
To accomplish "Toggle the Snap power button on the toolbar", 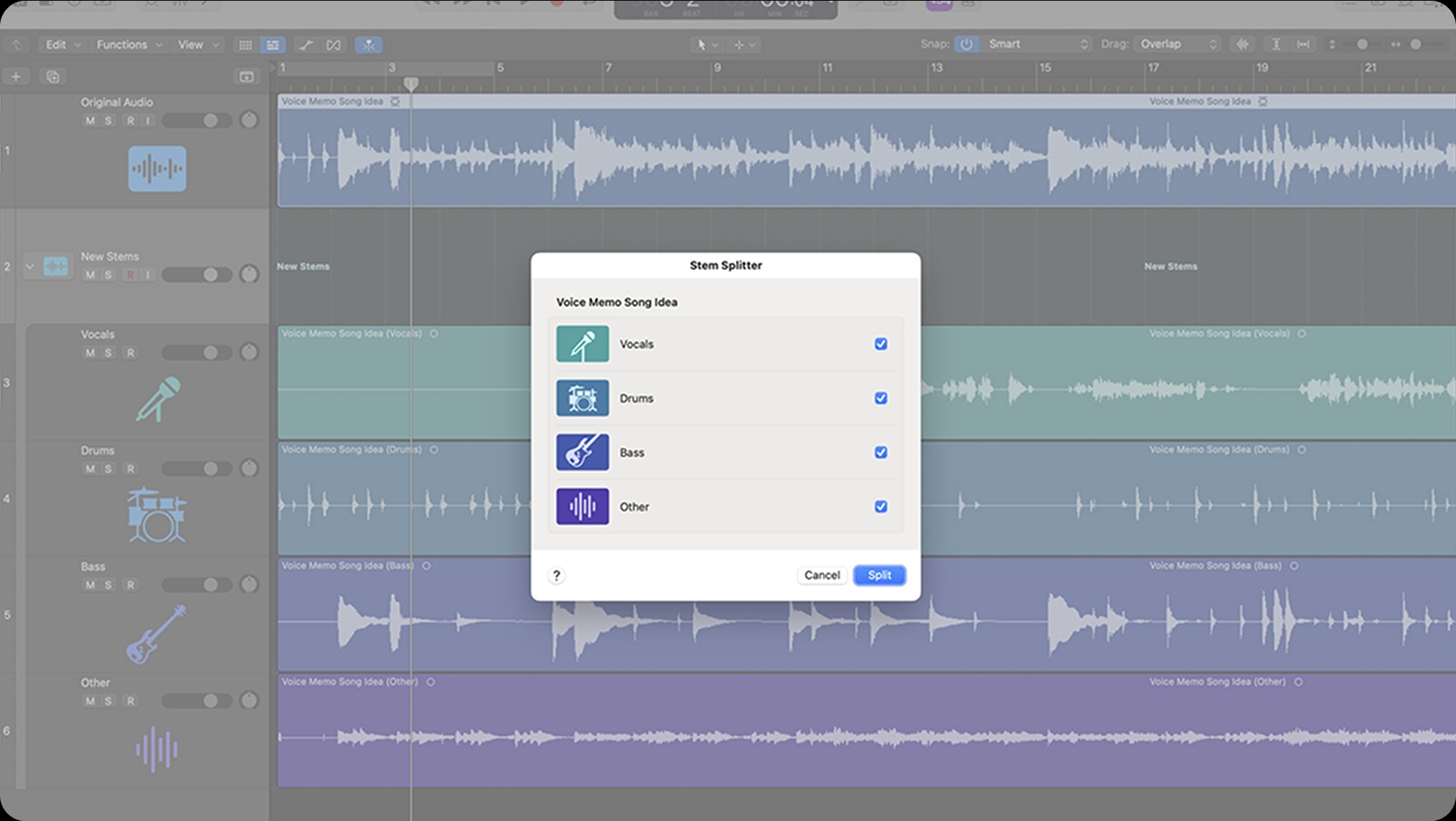I will point(968,44).
